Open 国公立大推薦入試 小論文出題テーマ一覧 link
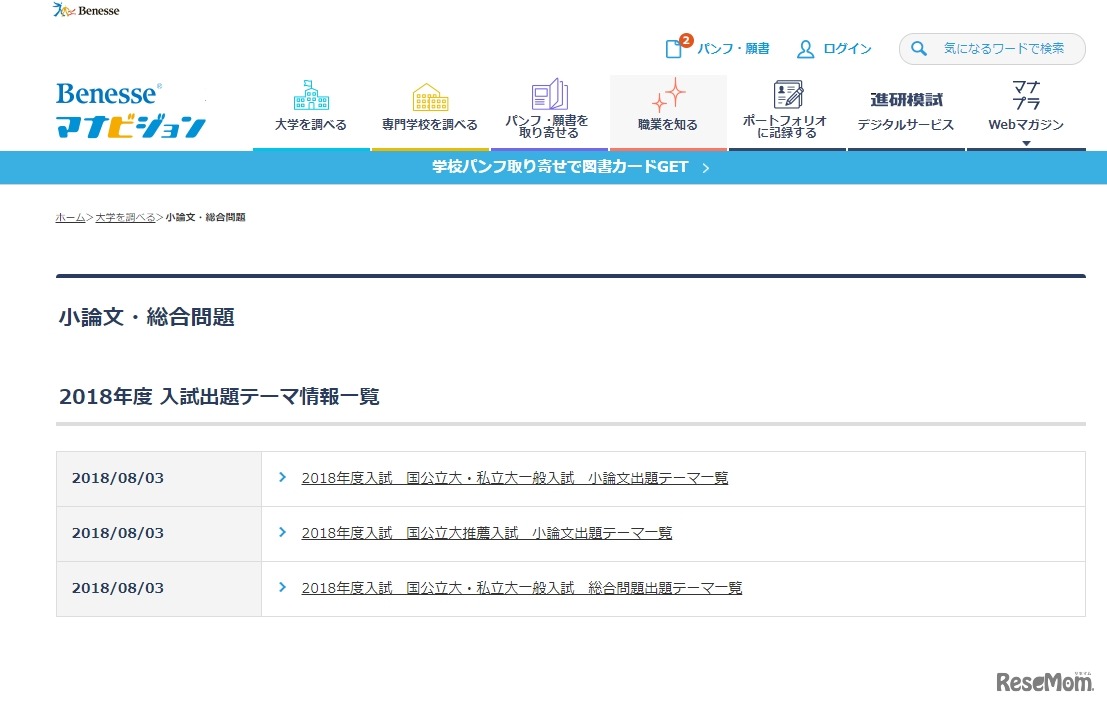 [x=486, y=533]
